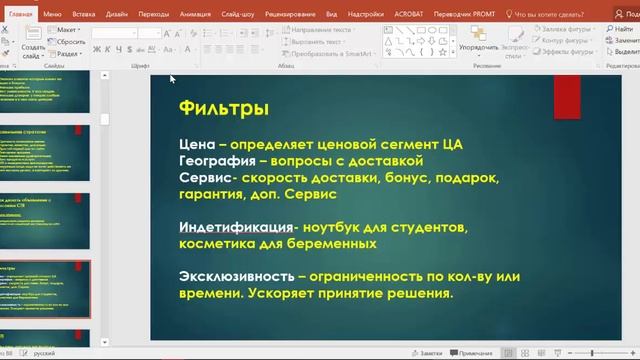Viewport: 640px width, 360px height.
Task: Switch to reading view icon
Action: (541, 353)
